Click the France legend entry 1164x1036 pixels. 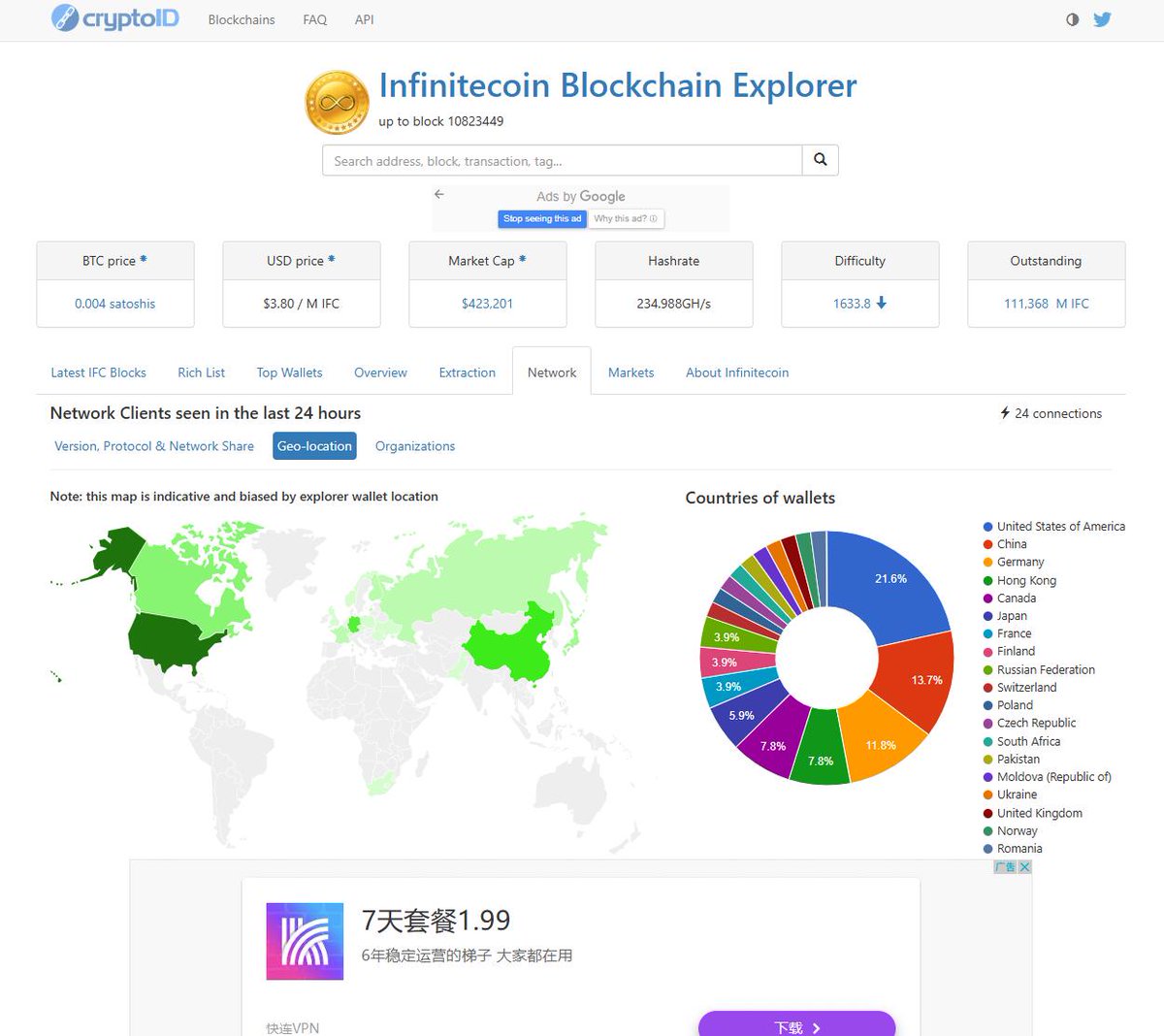[x=1007, y=633]
